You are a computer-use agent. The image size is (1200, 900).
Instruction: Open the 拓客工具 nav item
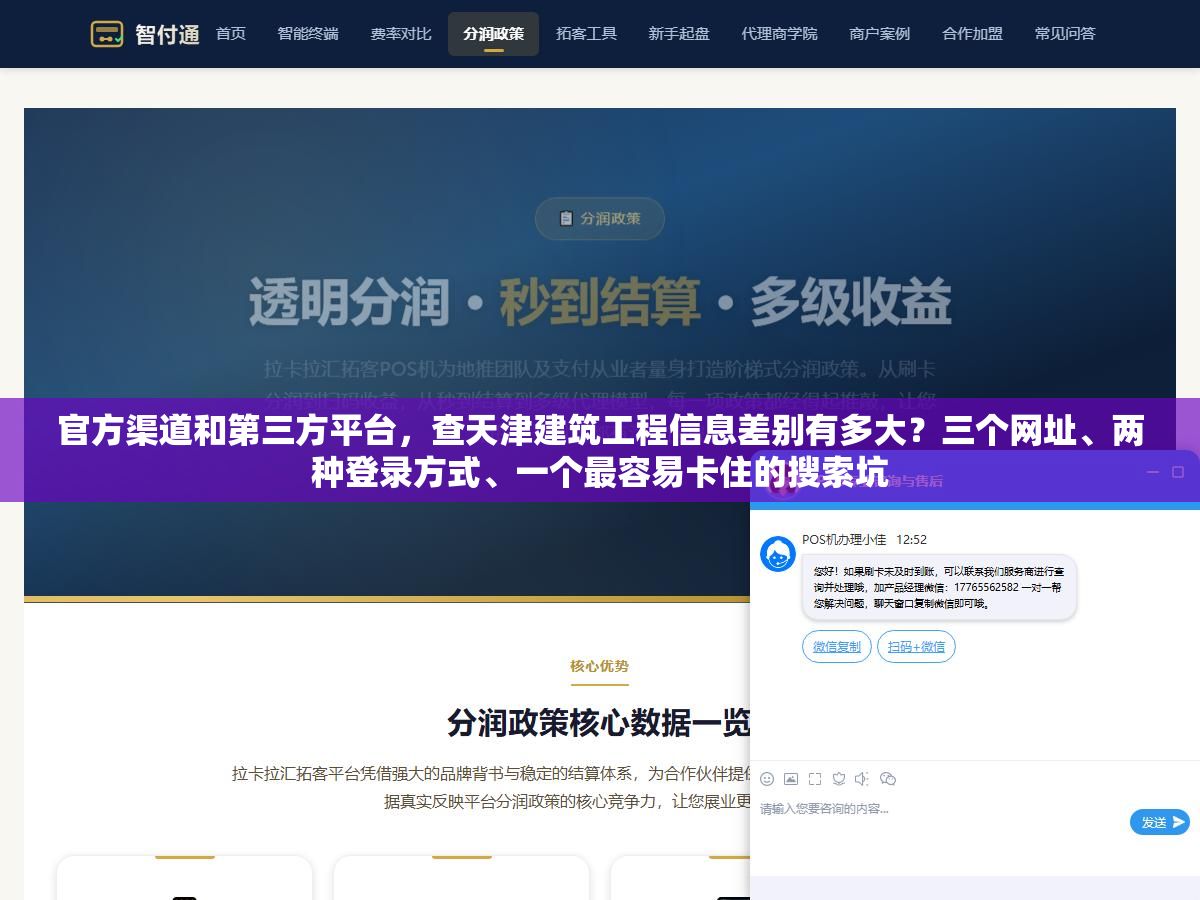586,34
